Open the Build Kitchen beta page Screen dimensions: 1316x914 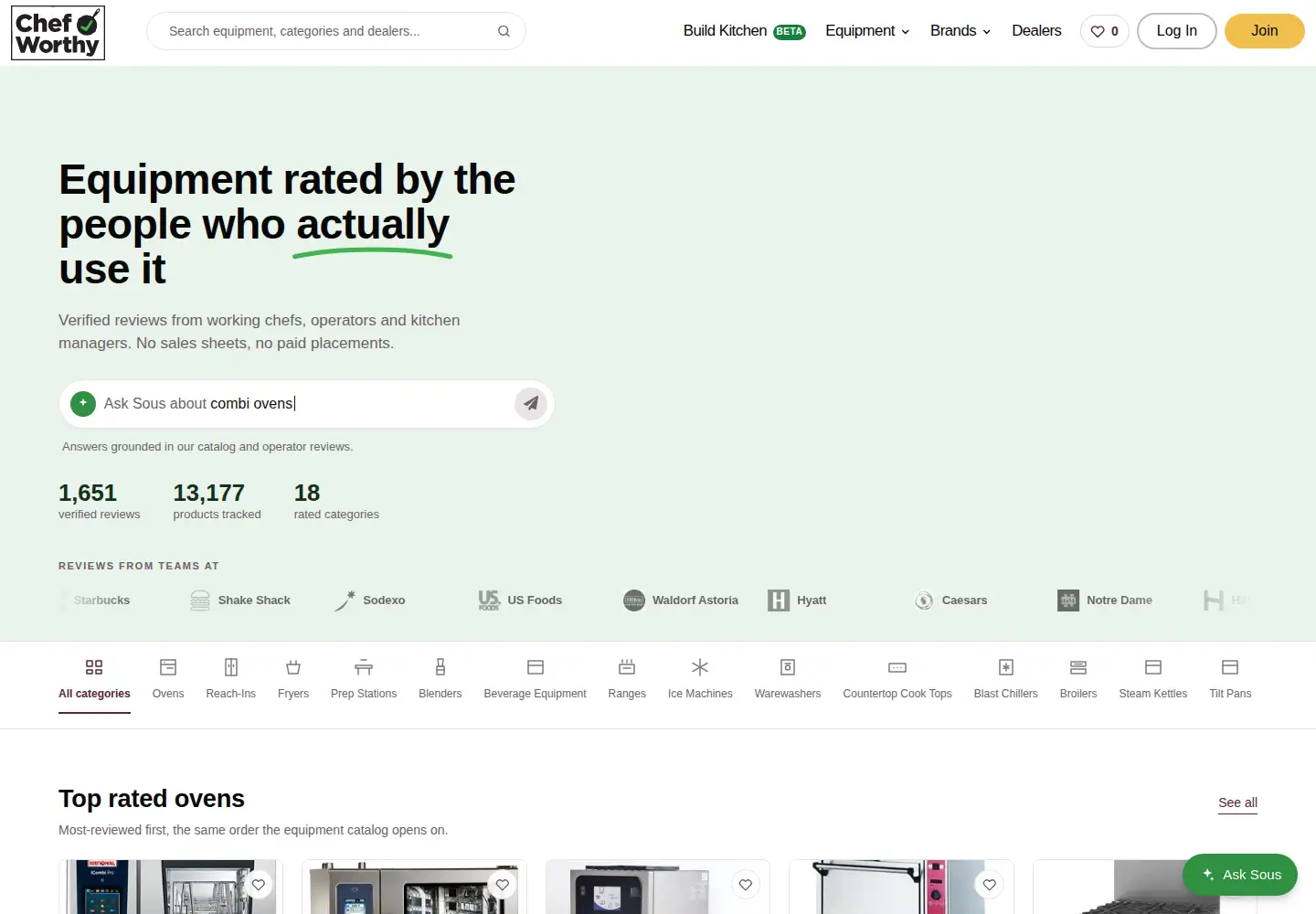click(x=744, y=31)
